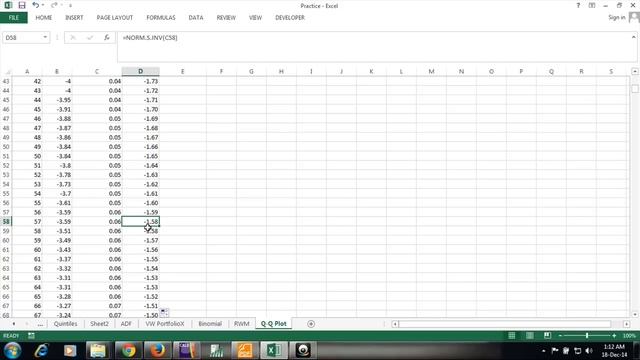The height and width of the screenshot is (360, 640).
Task: Click the Insert Function fx icon
Action: coord(107,38)
